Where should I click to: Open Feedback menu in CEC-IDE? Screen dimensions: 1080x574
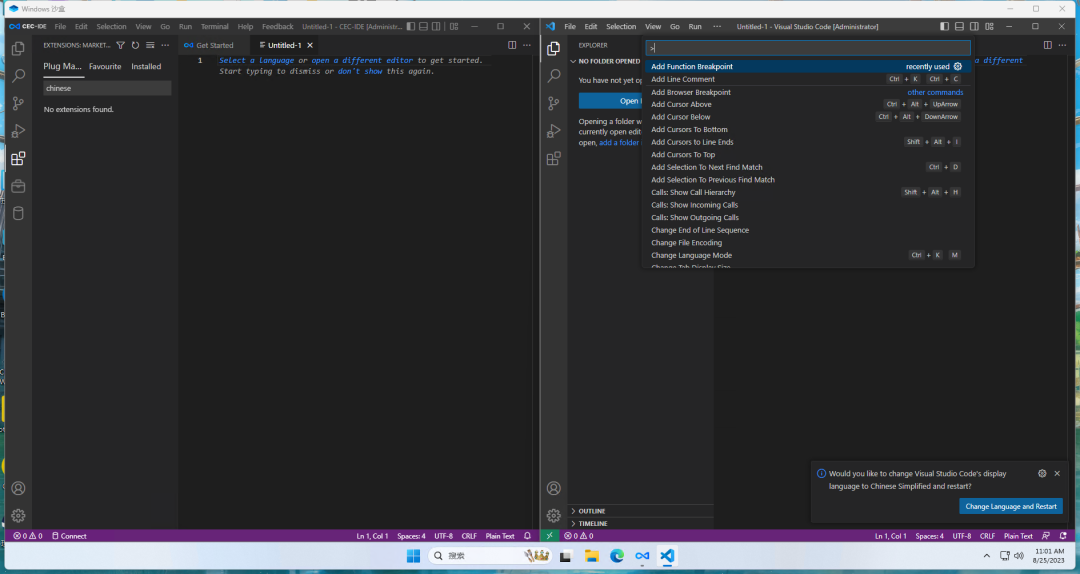pyautogui.click(x=278, y=26)
